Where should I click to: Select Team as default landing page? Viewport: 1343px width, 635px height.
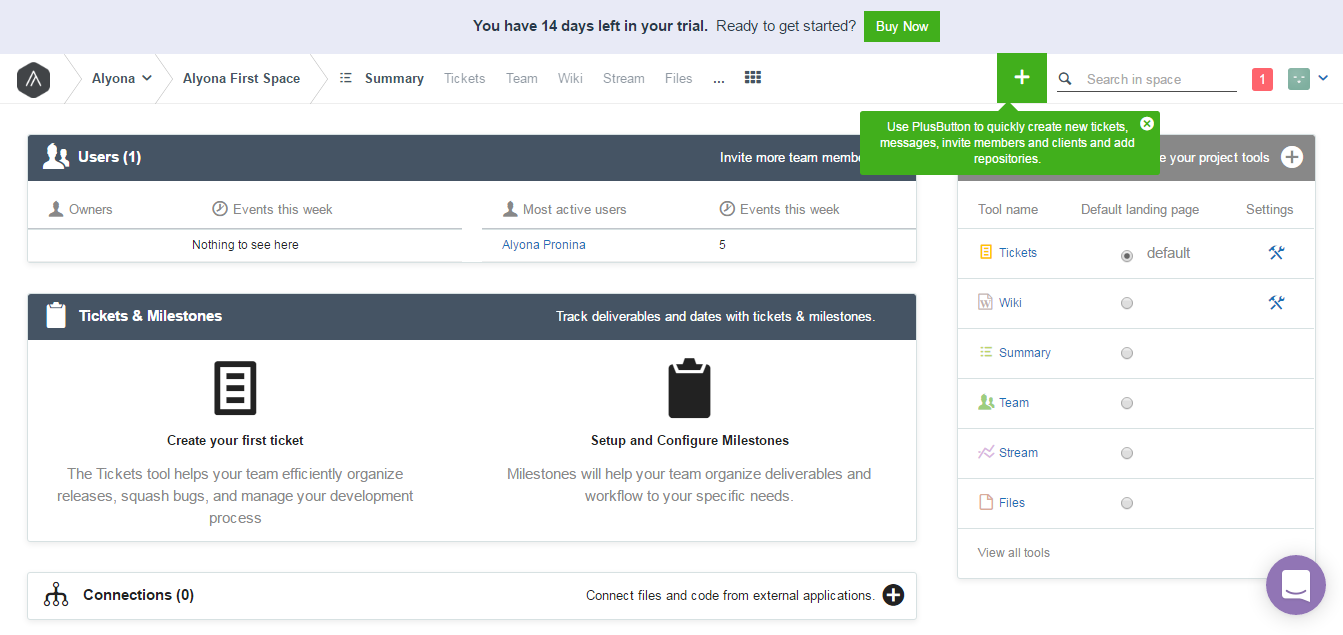pos(1127,403)
